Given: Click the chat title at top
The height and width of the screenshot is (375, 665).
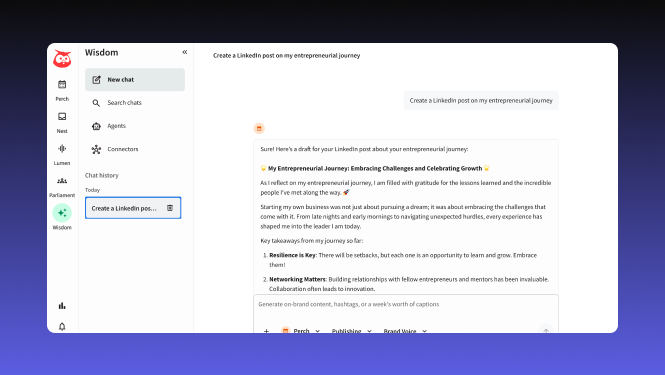Looking at the screenshot, I should coord(287,56).
